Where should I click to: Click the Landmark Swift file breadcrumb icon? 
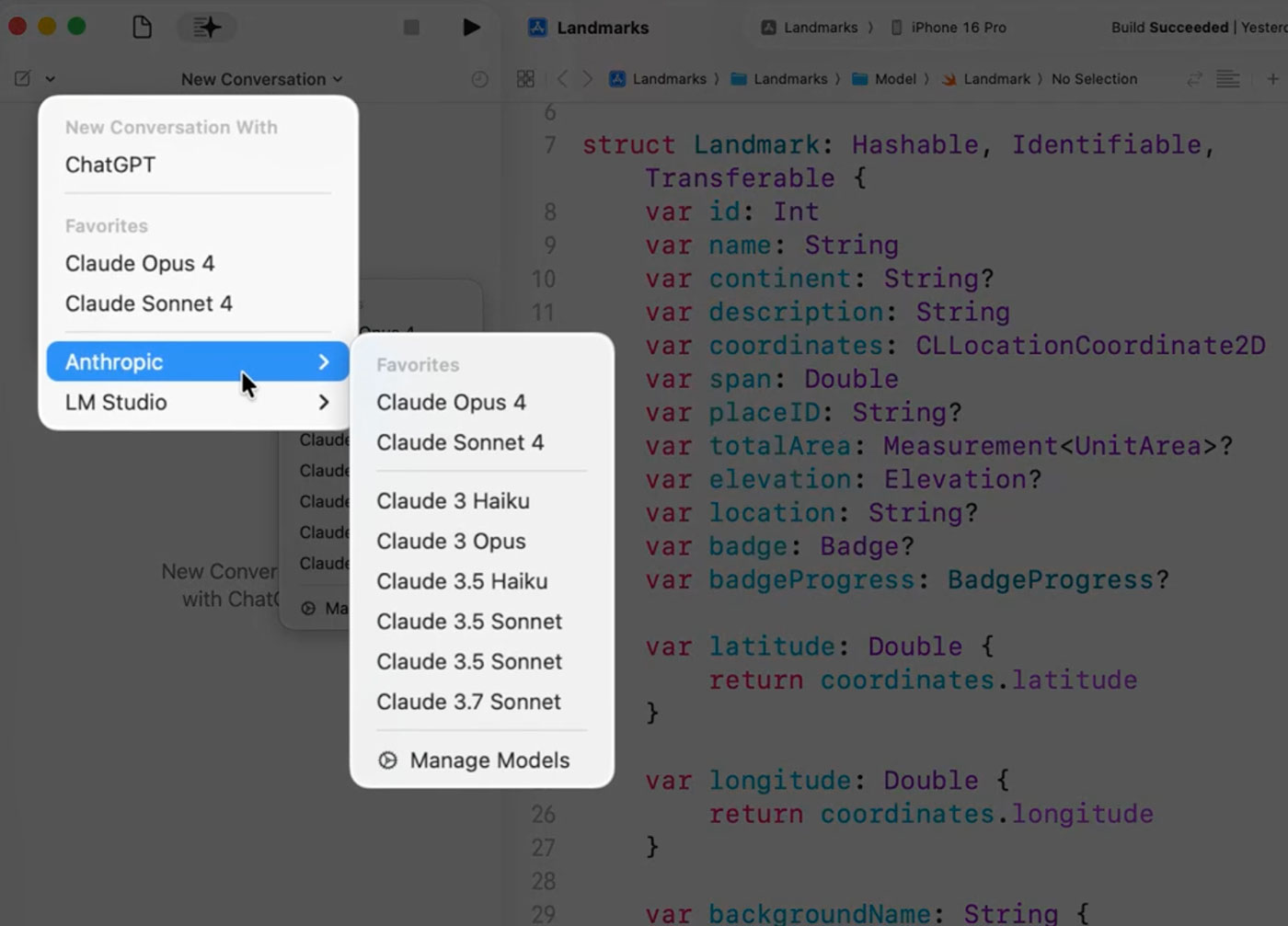pos(949,78)
